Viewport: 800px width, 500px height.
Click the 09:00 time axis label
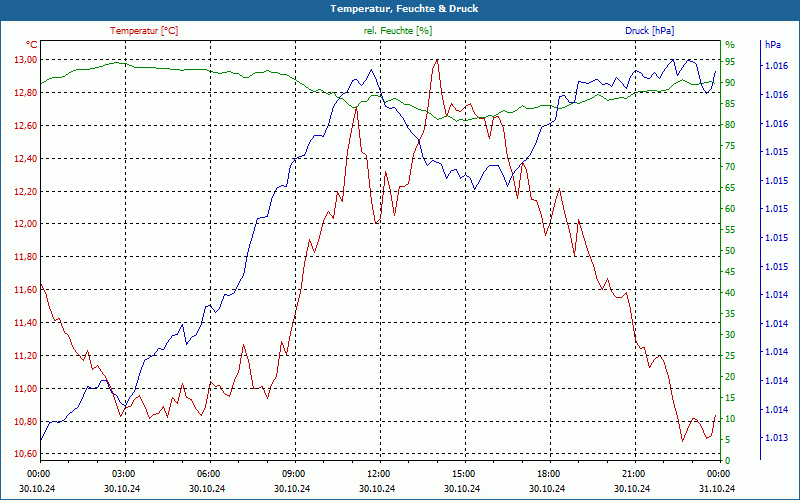[294, 473]
